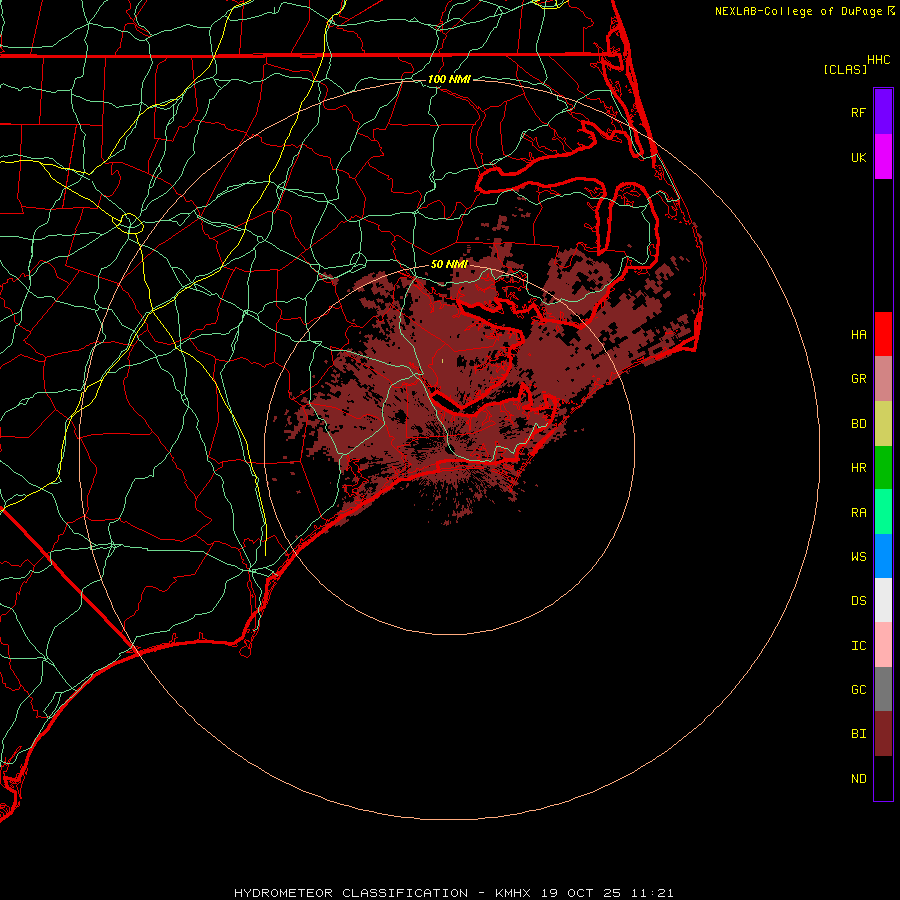900x900 pixels.
Task: Click the ND black legend swatch
Action: (883, 778)
